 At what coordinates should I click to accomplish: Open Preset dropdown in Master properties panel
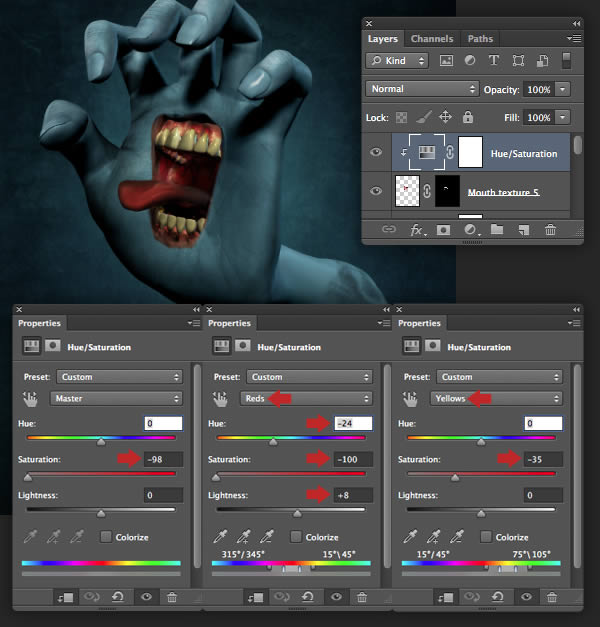click(x=119, y=377)
